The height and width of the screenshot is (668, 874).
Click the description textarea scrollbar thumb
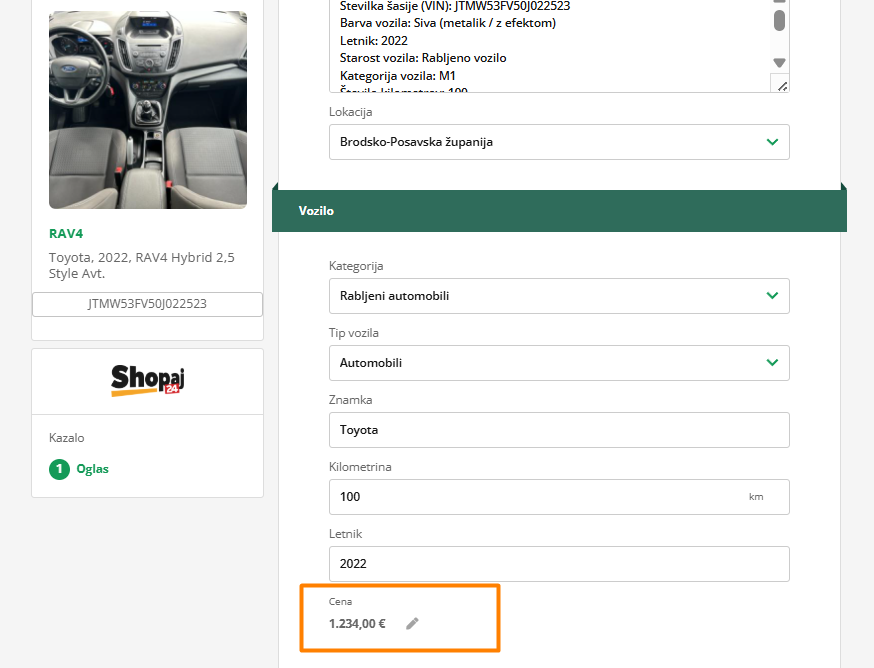[779, 20]
